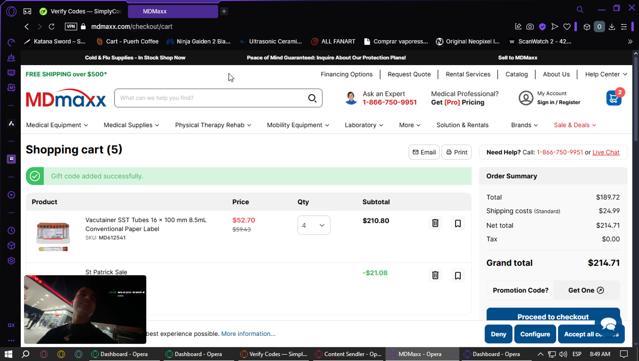Open About Us link
Image resolution: width=639 pixels, height=361 pixels.
pyautogui.click(x=556, y=74)
